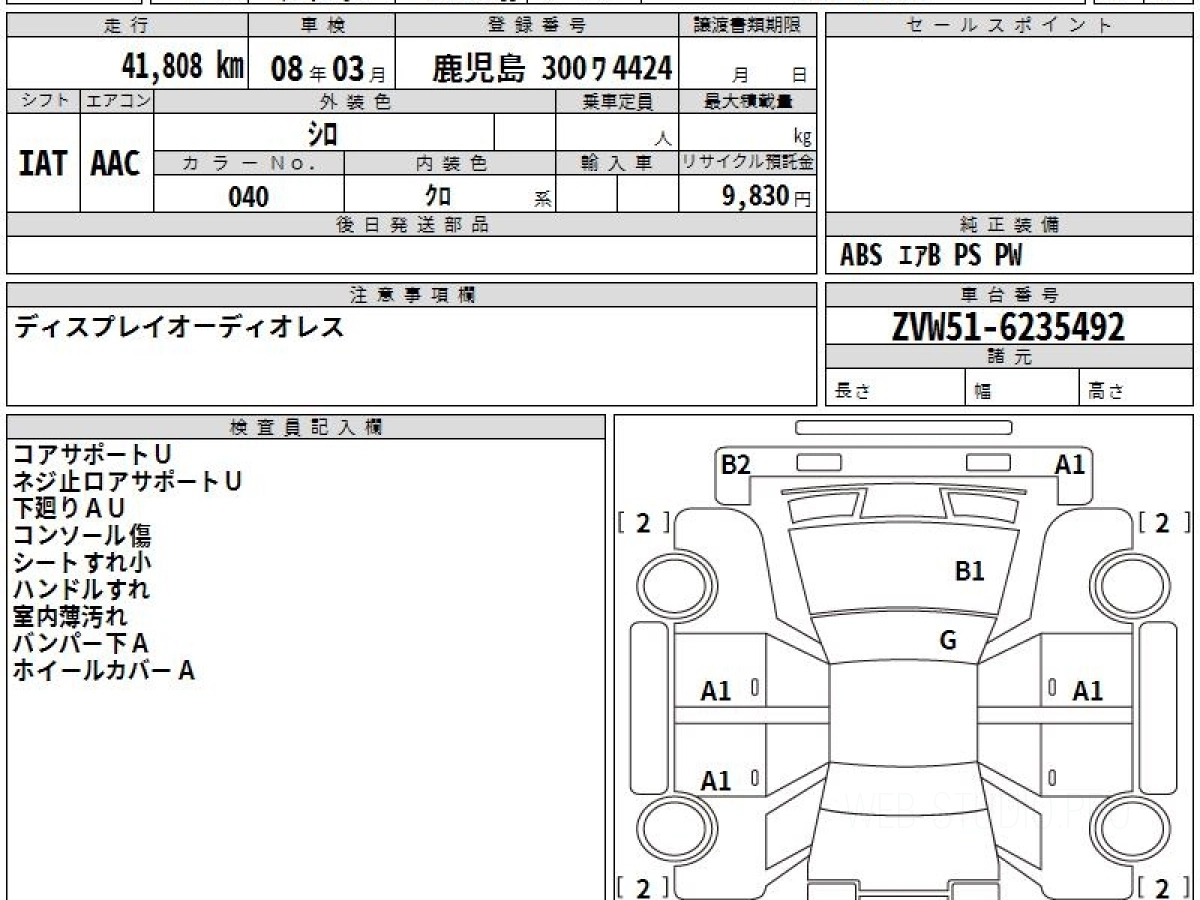Click the registration number 鹿児島 300ワ4424
Screen dimensions: 1200x900
552,68
